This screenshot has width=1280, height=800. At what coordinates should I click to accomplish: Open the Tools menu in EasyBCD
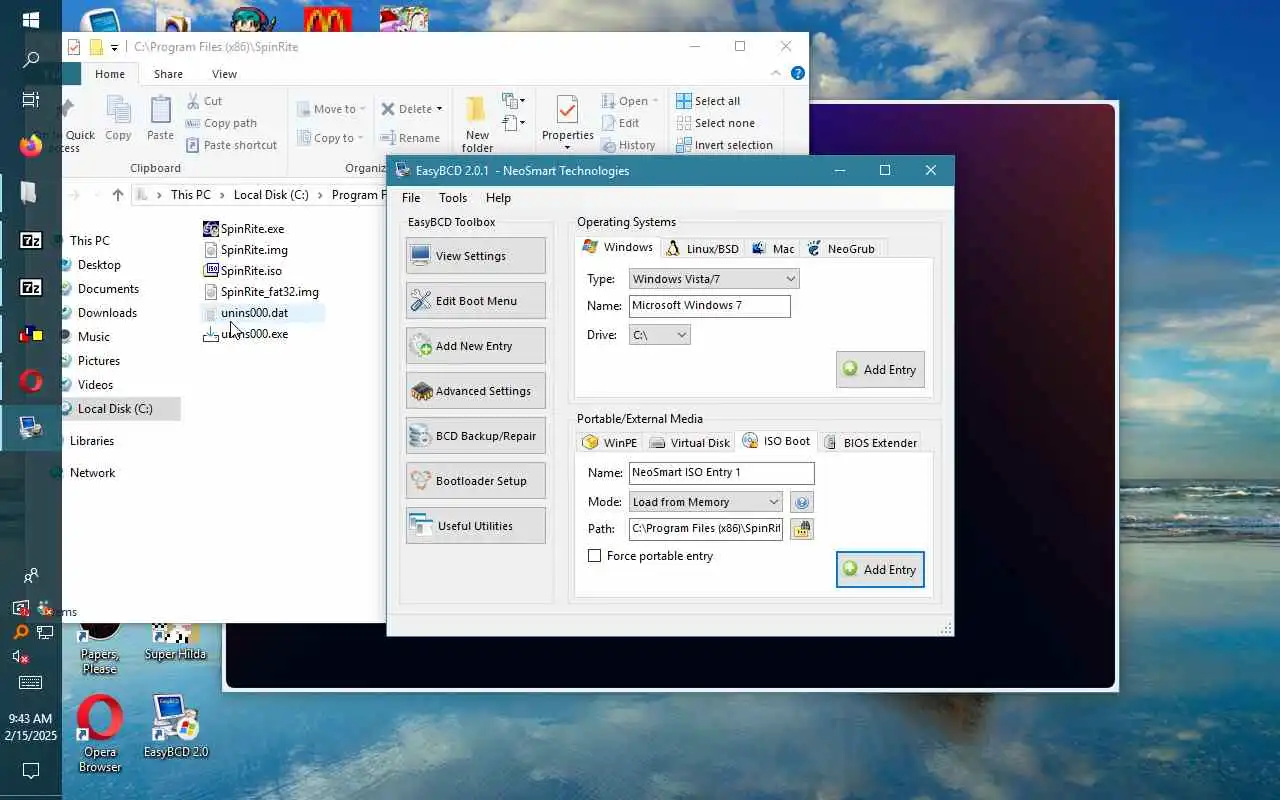[453, 198]
